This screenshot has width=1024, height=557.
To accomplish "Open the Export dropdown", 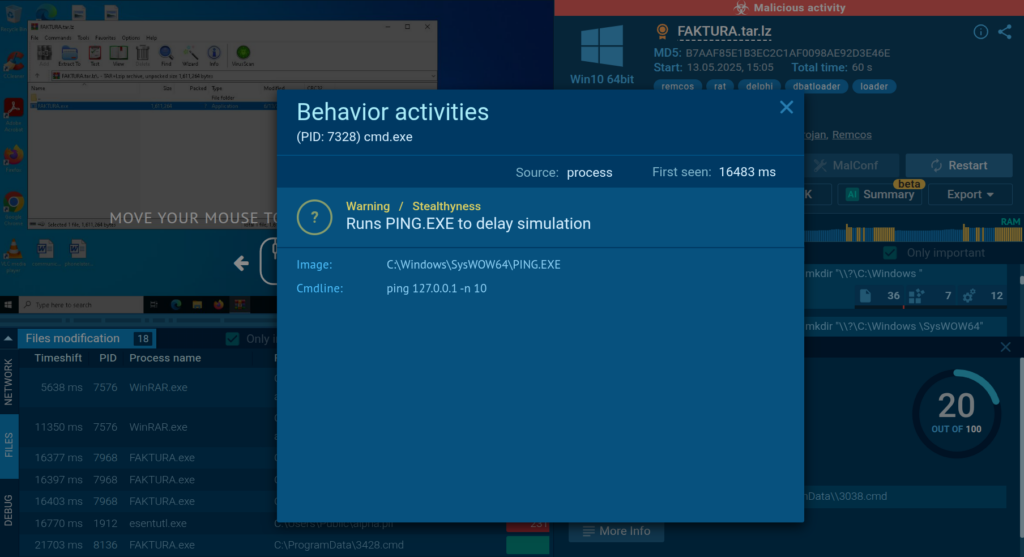I will tap(970, 195).
